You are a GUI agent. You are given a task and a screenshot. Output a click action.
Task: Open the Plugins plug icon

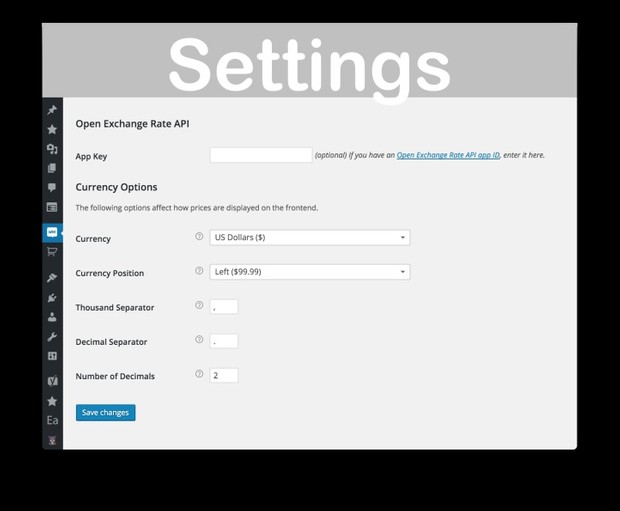pyautogui.click(x=52, y=297)
